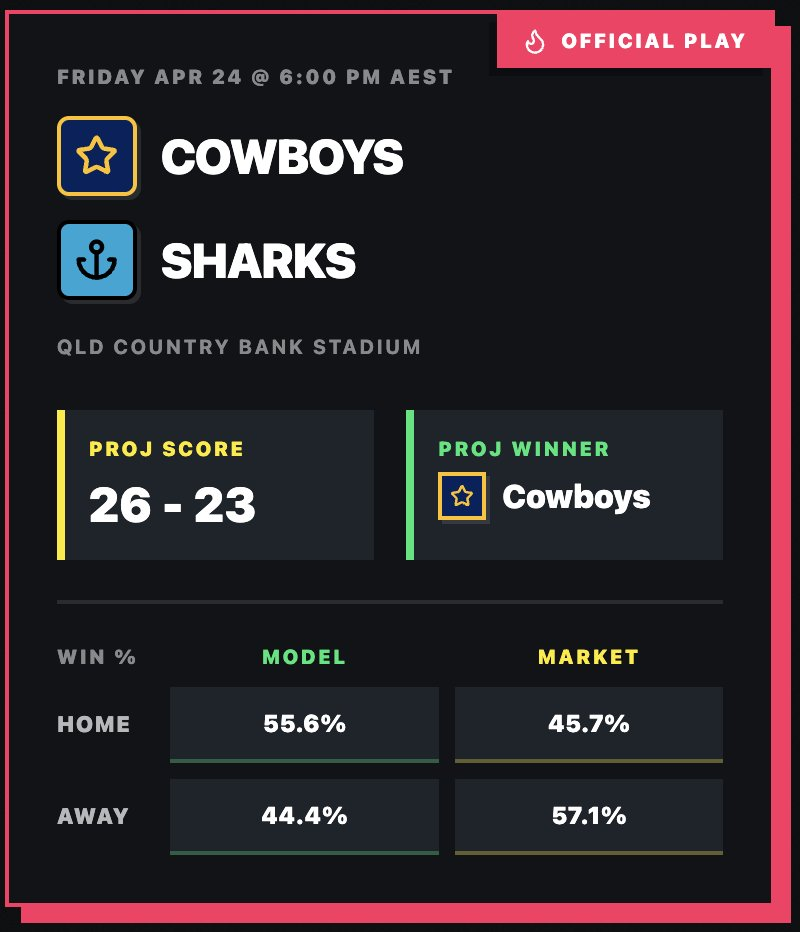The image size is (800, 932).
Task: Select the Official Play badge
Action: [x=636, y=40]
